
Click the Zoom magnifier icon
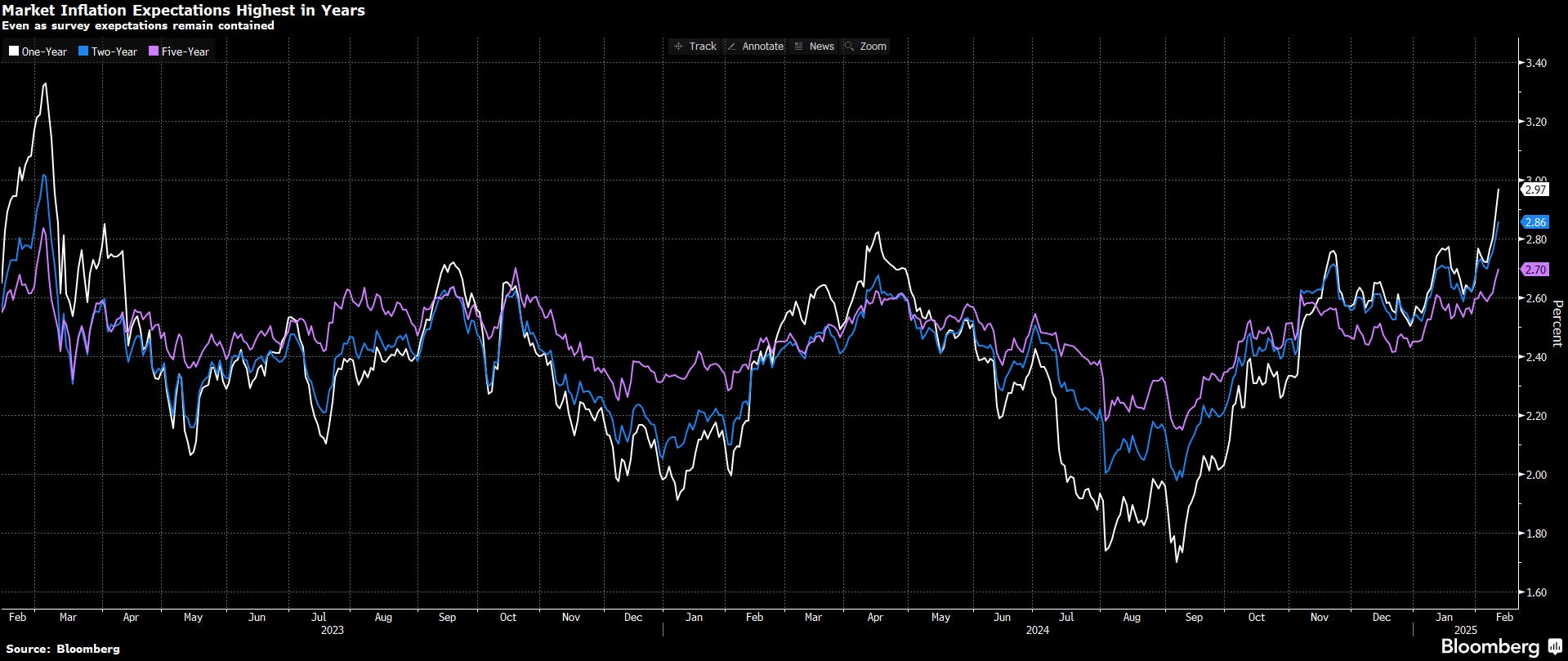pyautogui.click(x=850, y=47)
